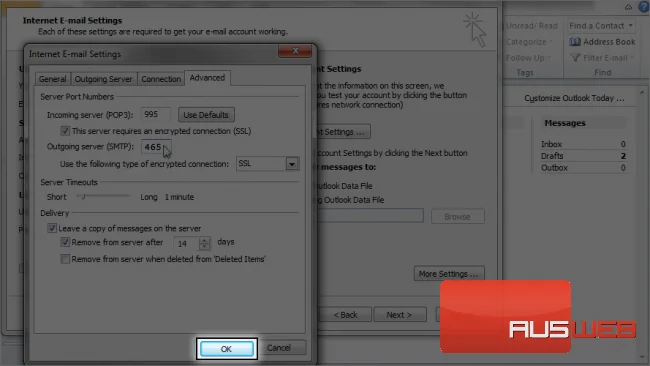Close the Internet E-mail Settings dialog
The height and width of the screenshot is (366, 650).
(295, 51)
